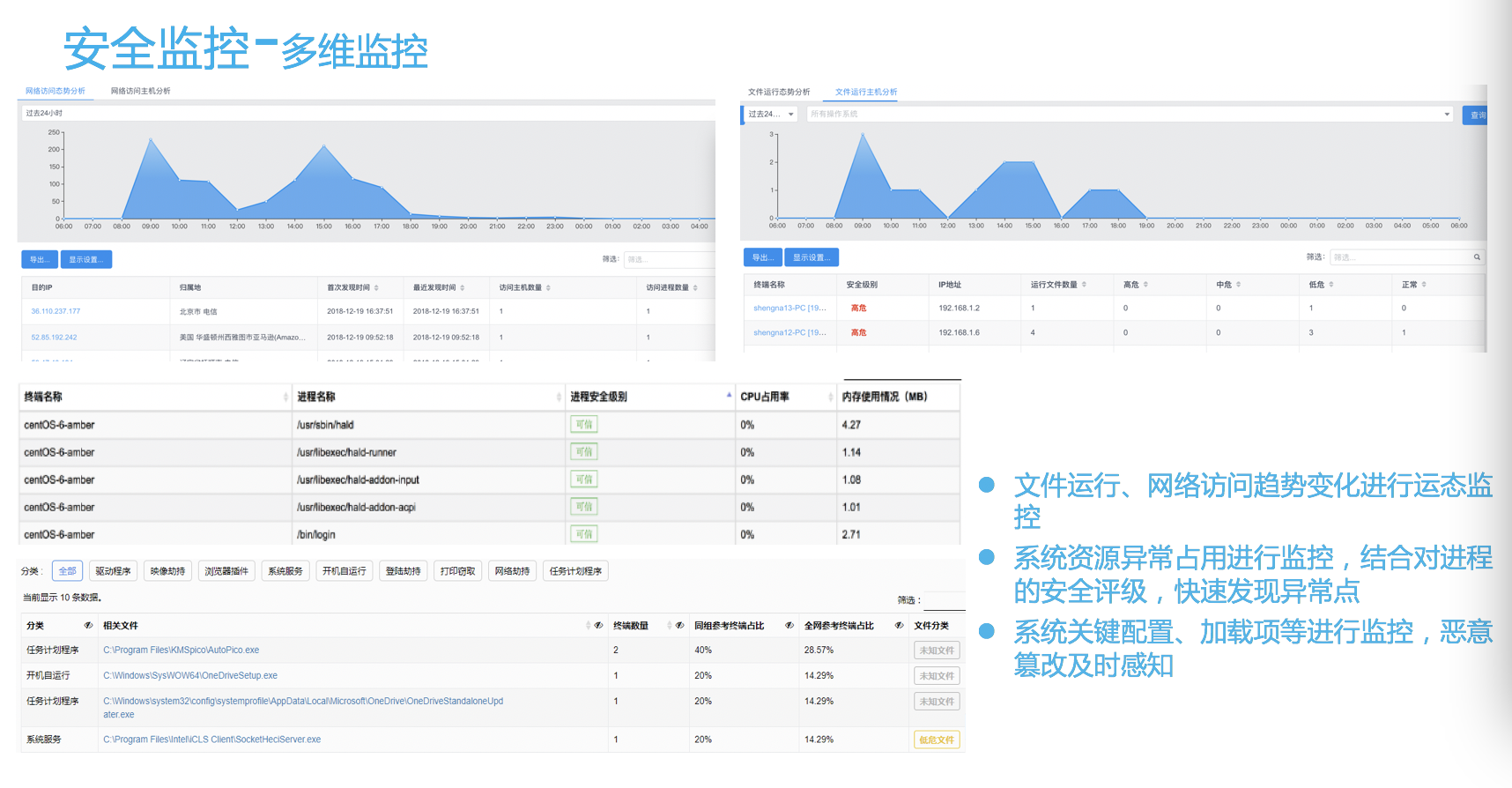The image size is (1512, 788).
Task: Open IP link 36.110.237.177
Action: (x=56, y=311)
